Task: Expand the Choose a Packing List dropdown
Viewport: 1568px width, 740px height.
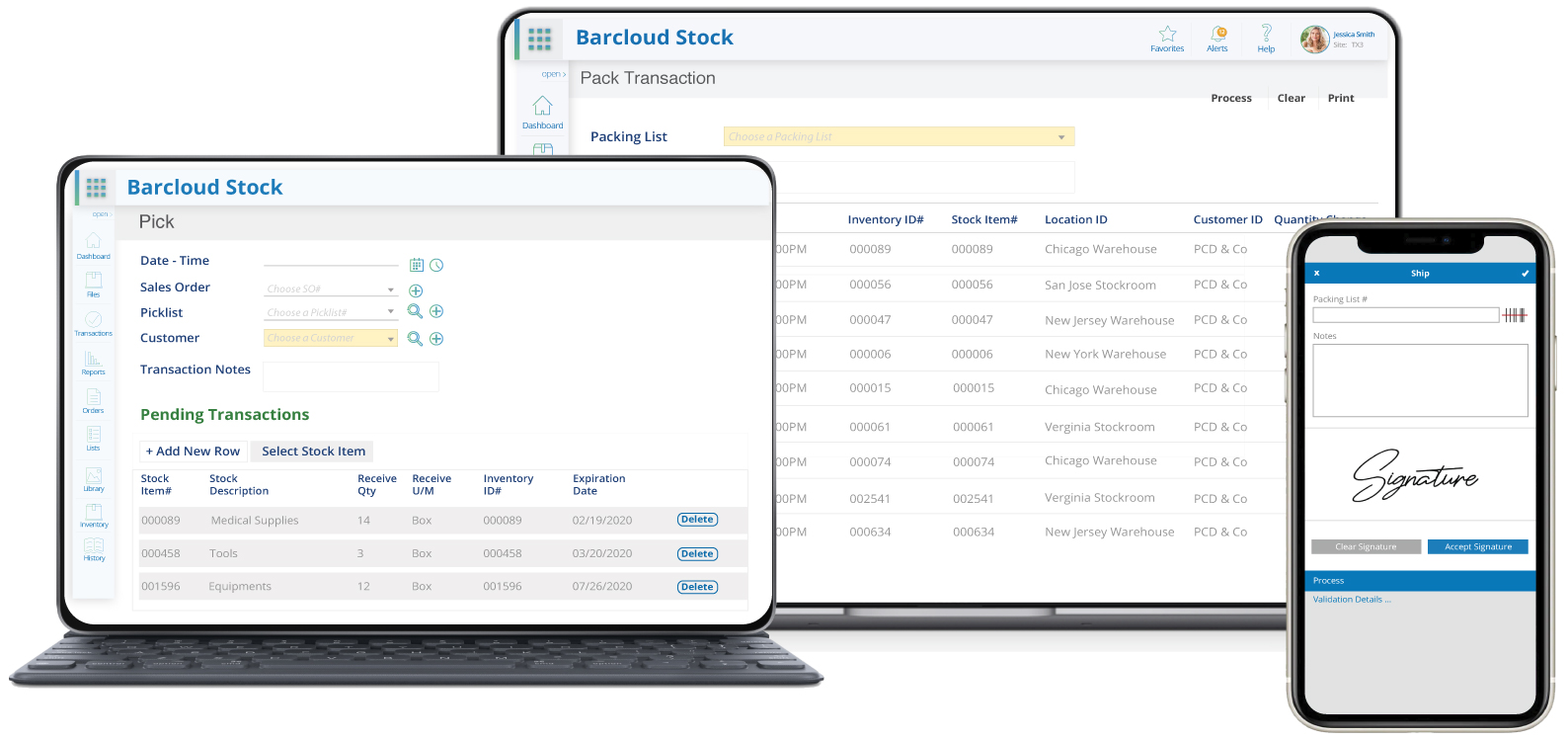Action: pyautogui.click(x=1061, y=137)
